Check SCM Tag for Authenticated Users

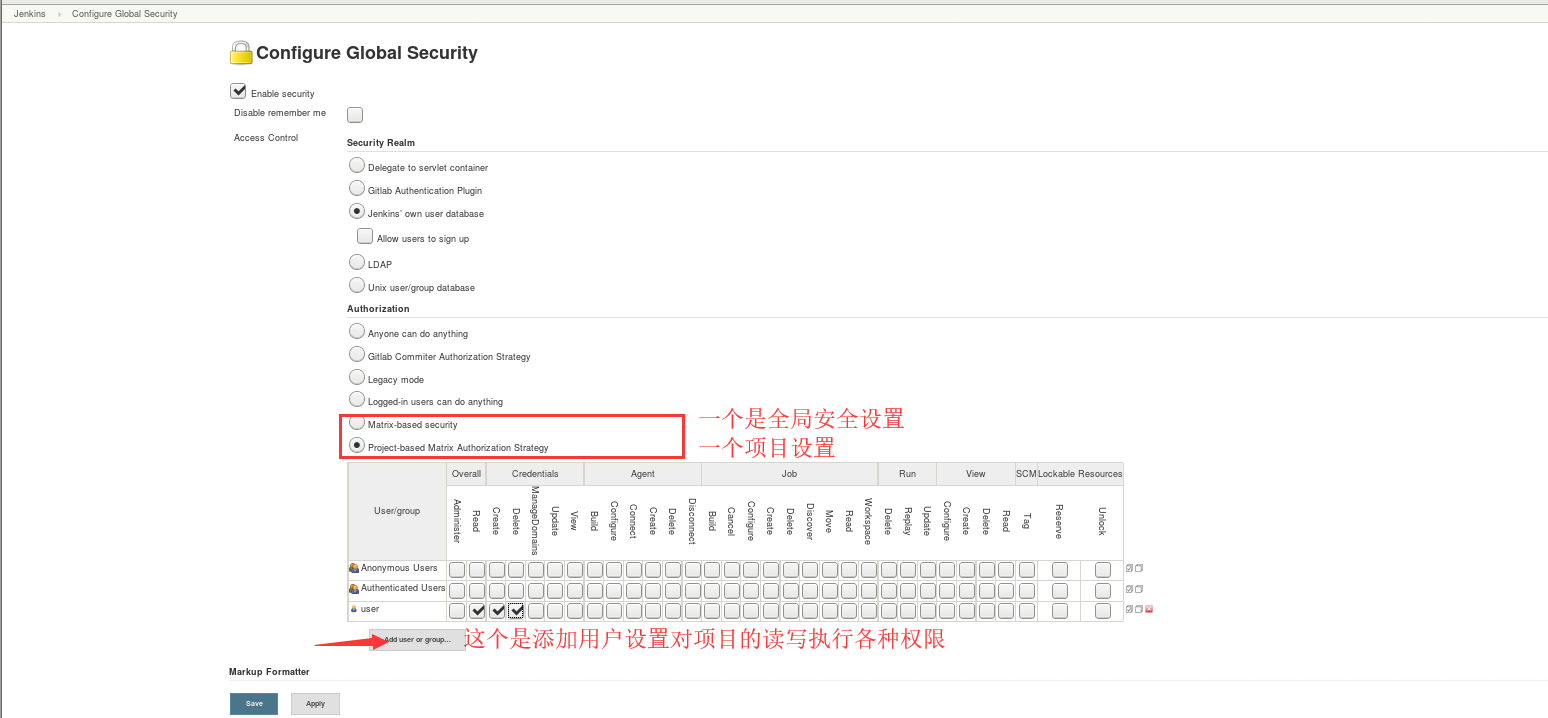point(1027,591)
